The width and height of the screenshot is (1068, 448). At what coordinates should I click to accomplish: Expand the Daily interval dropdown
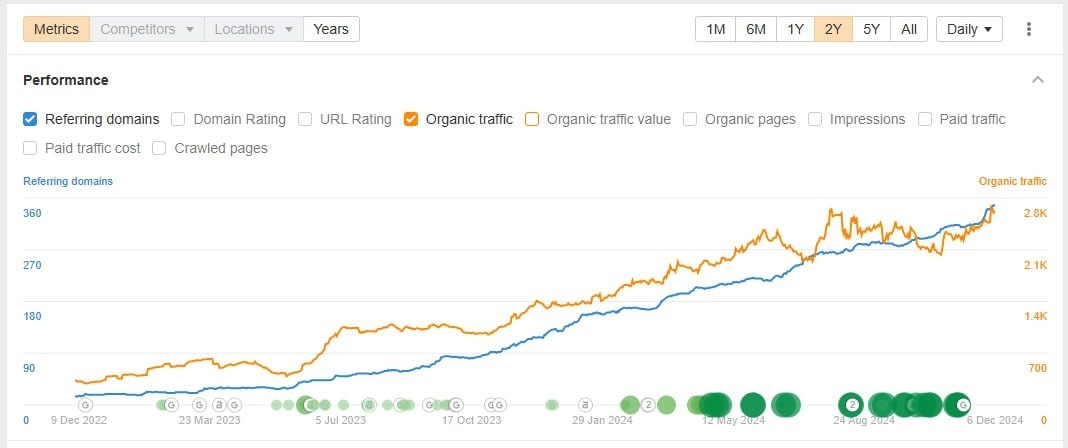click(x=969, y=29)
